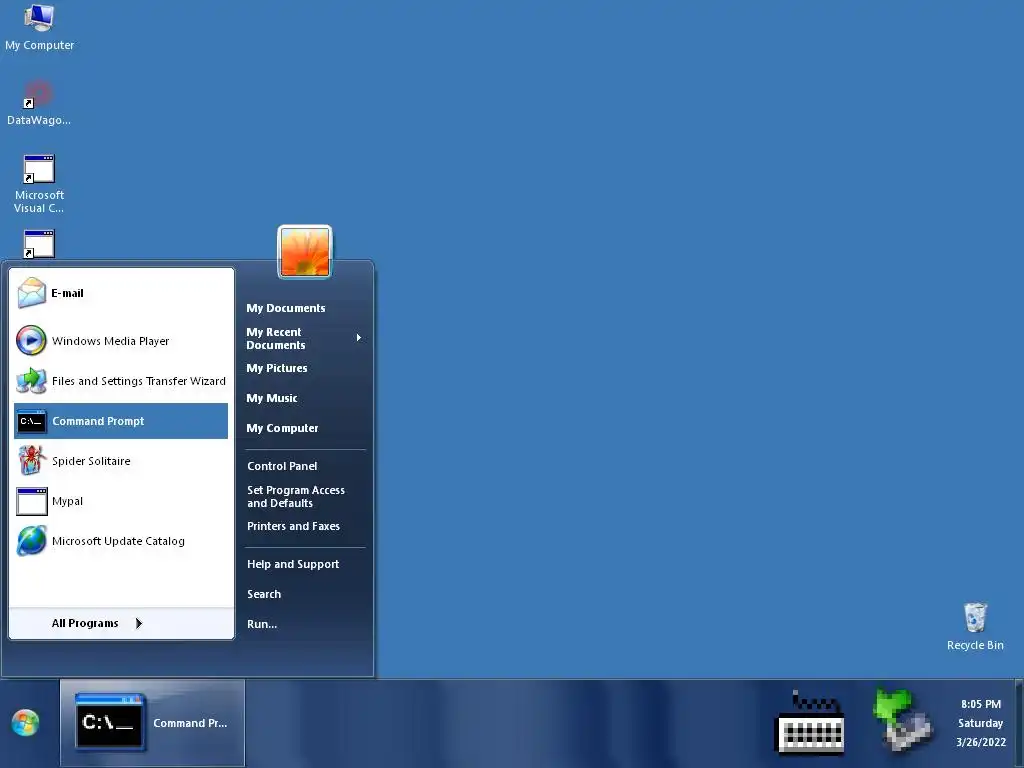This screenshot has width=1024, height=768.
Task: Click the E-mail envelope icon
Action: (x=31, y=293)
